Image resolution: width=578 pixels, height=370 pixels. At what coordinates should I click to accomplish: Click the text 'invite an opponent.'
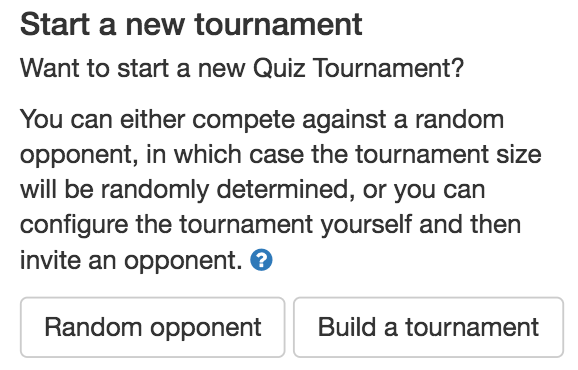pyautogui.click(x=131, y=260)
